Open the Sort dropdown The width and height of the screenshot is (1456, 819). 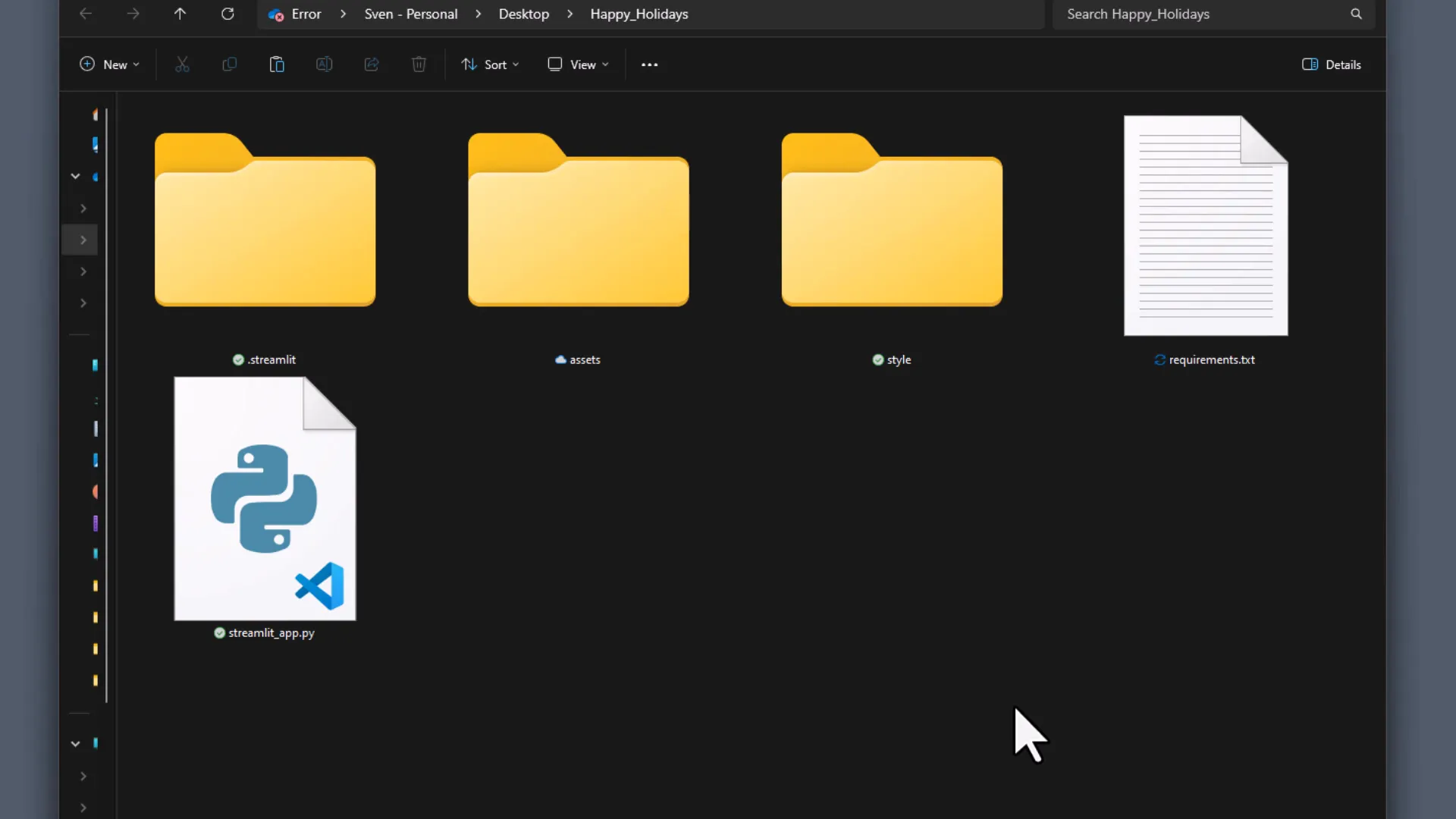489,64
